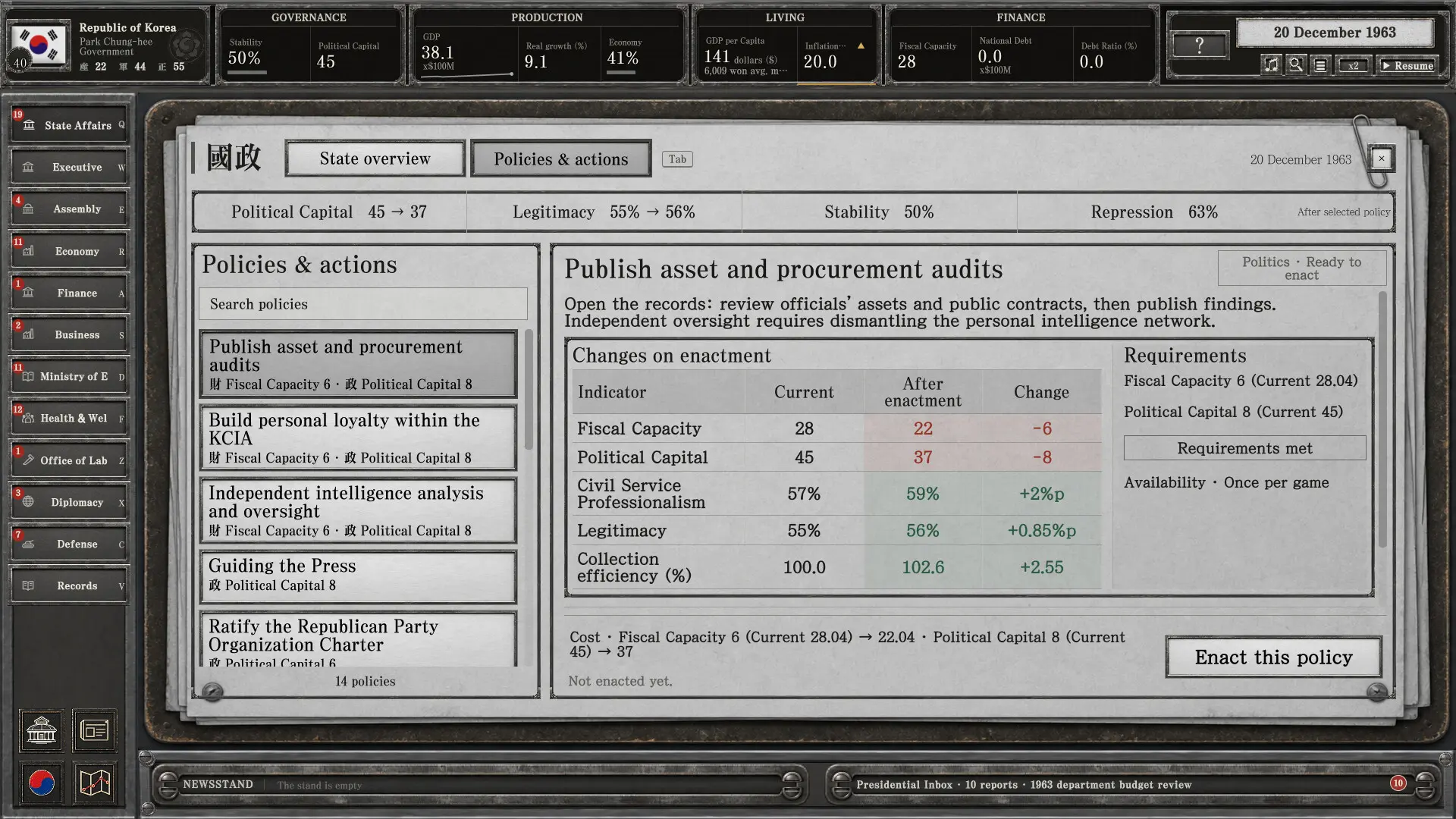
Task: Click the taegeuk emblem icon
Action: pos(42,783)
